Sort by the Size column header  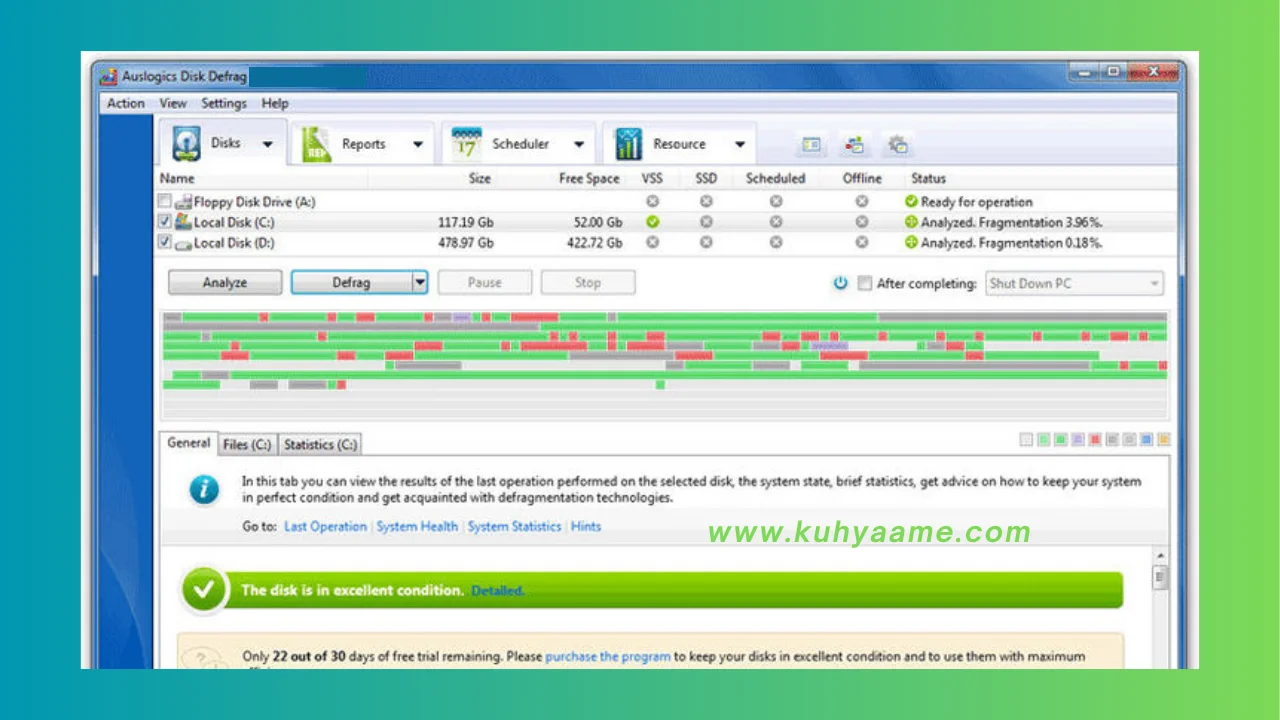[x=480, y=179]
